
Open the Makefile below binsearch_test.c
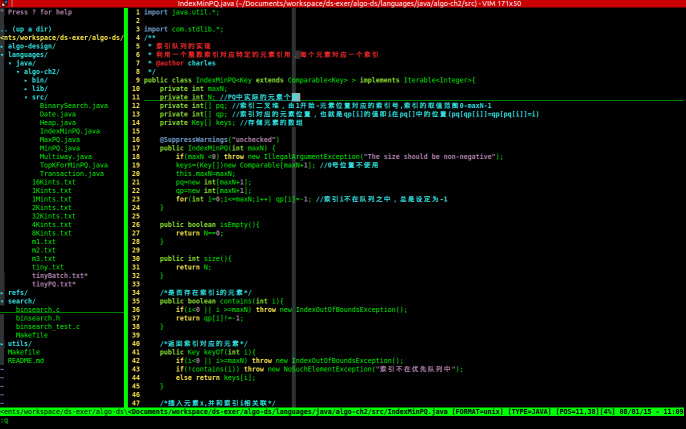pos(32,335)
